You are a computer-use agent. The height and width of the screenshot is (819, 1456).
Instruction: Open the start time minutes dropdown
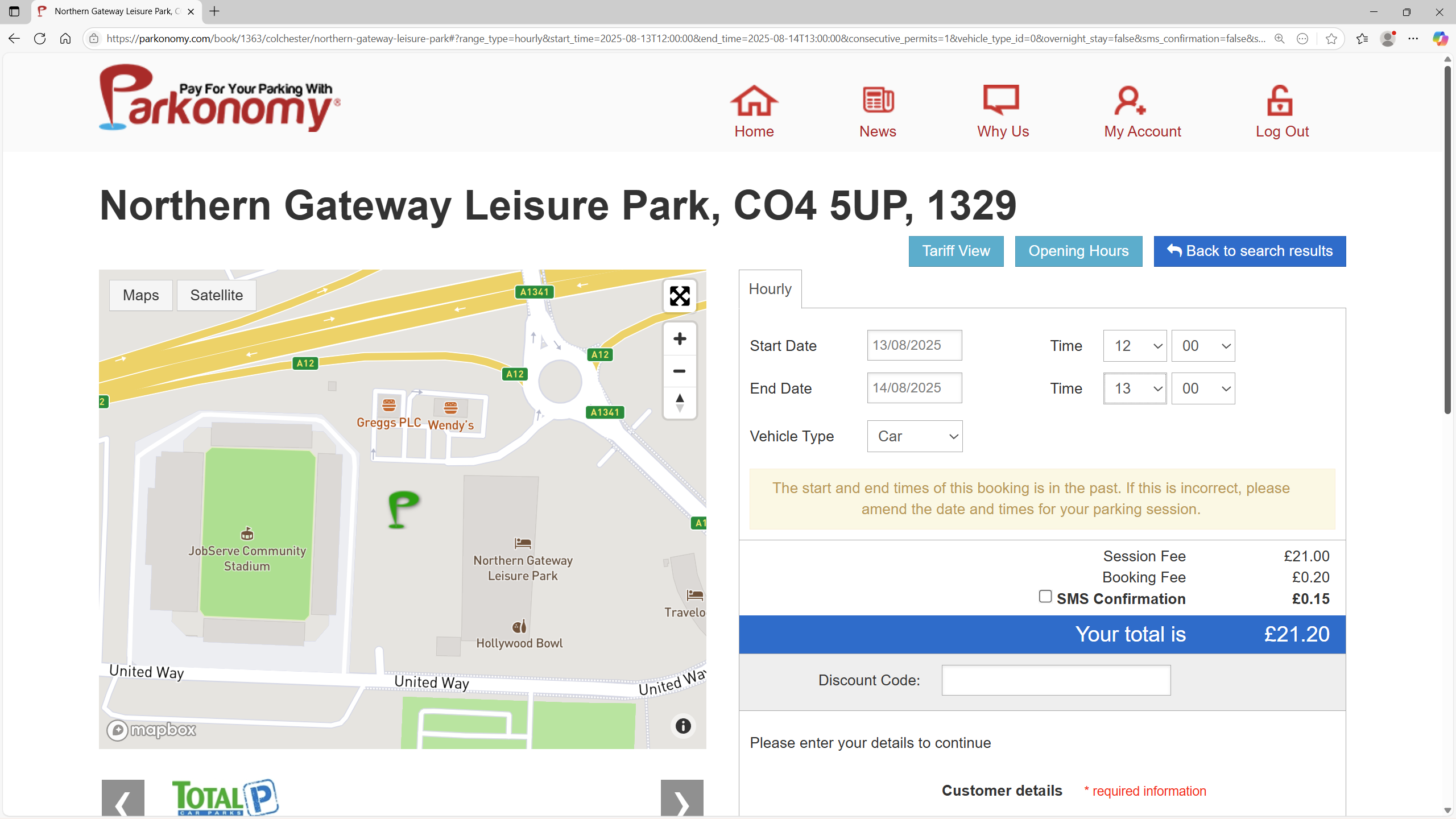click(1203, 346)
